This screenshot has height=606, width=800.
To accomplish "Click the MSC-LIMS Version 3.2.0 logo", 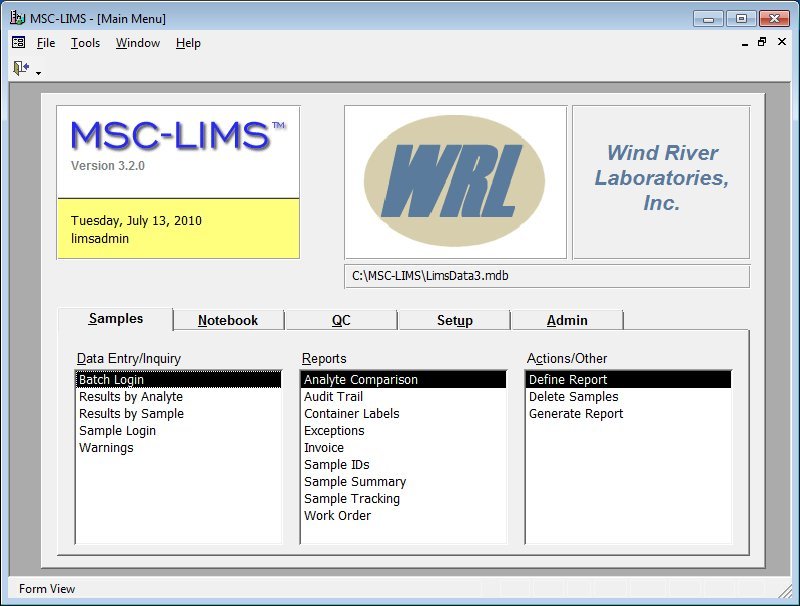I will [x=178, y=152].
